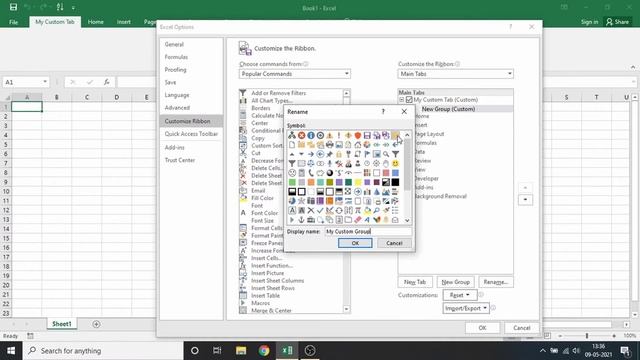The height and width of the screenshot is (360, 640).
Task: Choose the pushpin symbol
Action: (x=329, y=154)
